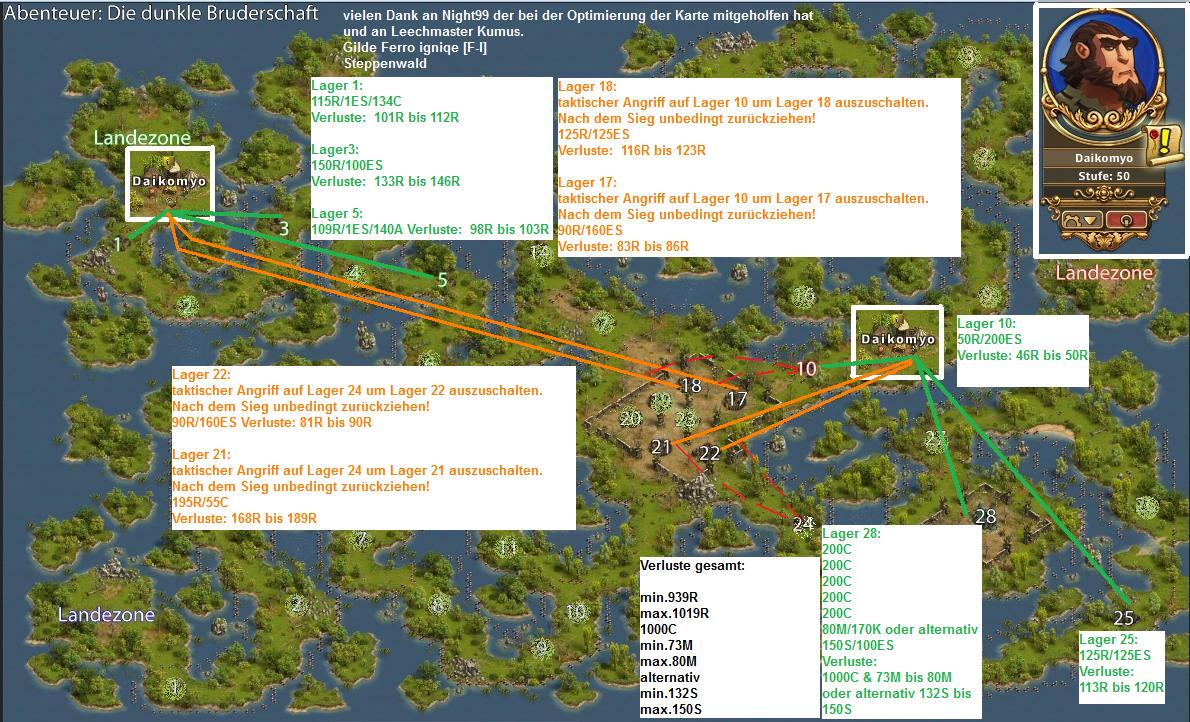Click enemy camp marker 17
Image resolution: width=1190 pixels, height=722 pixels.
(x=737, y=399)
